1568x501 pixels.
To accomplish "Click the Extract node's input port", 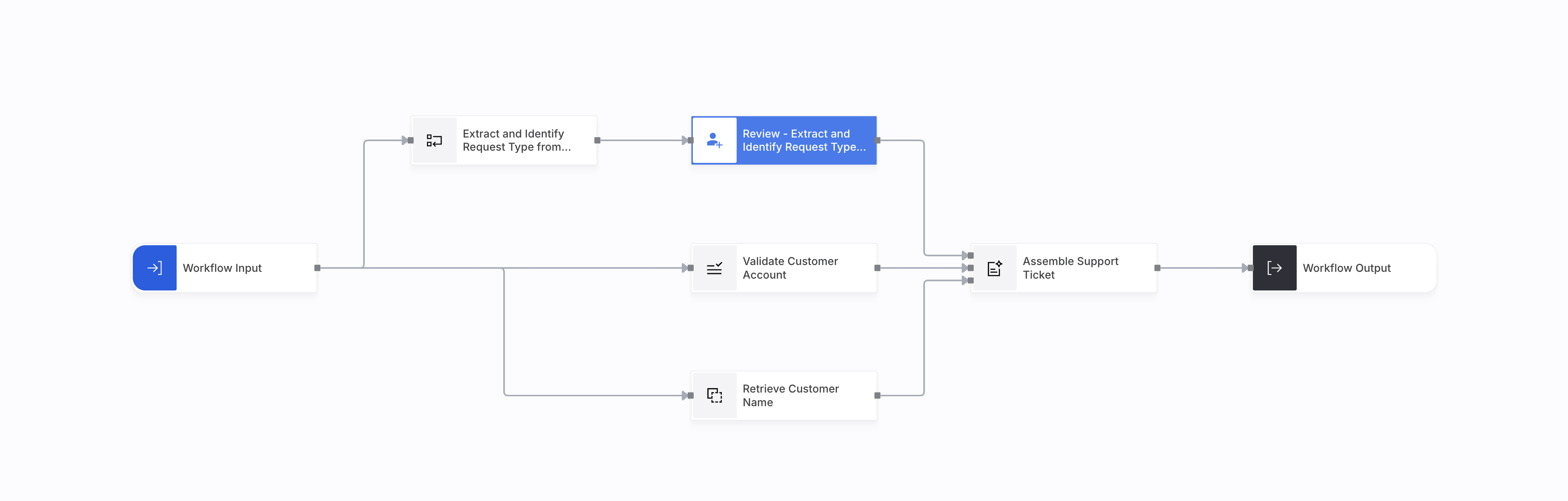I will point(411,141).
